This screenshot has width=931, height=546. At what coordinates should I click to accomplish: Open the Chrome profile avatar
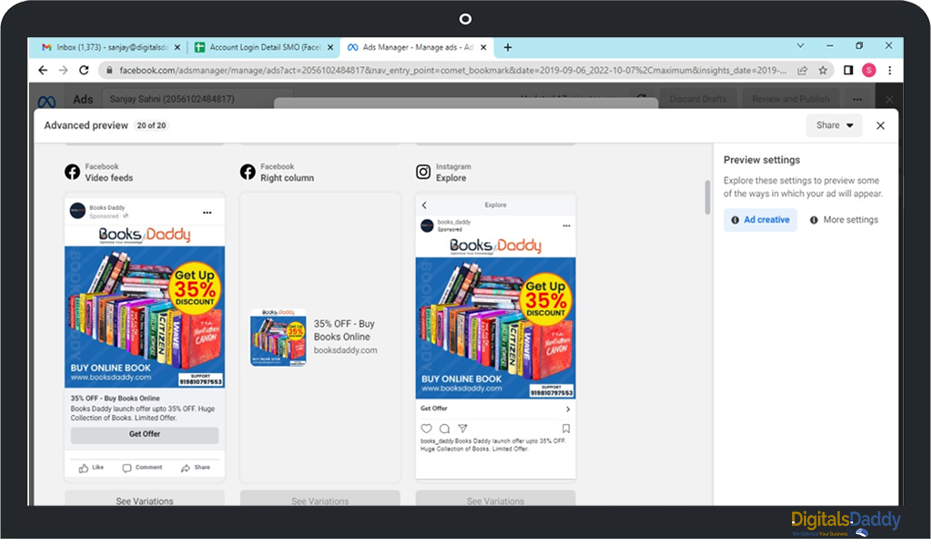[x=869, y=70]
